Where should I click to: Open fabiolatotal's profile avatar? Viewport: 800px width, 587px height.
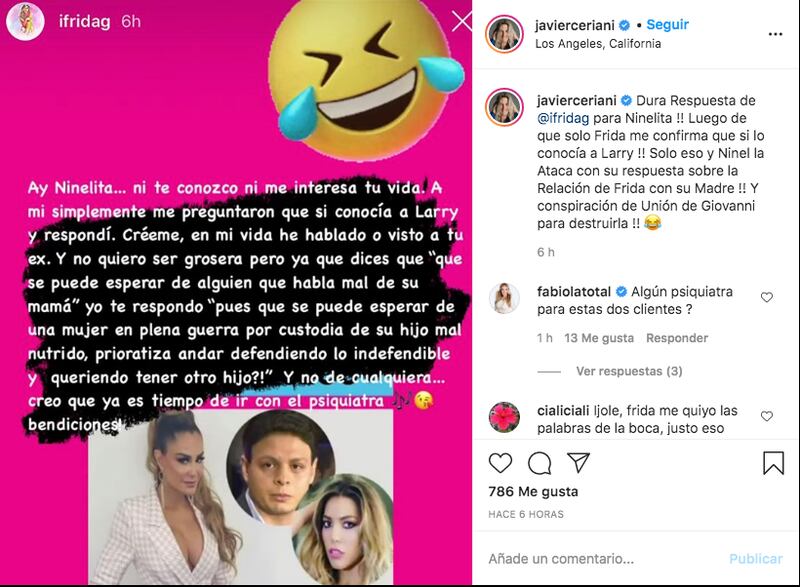(504, 298)
